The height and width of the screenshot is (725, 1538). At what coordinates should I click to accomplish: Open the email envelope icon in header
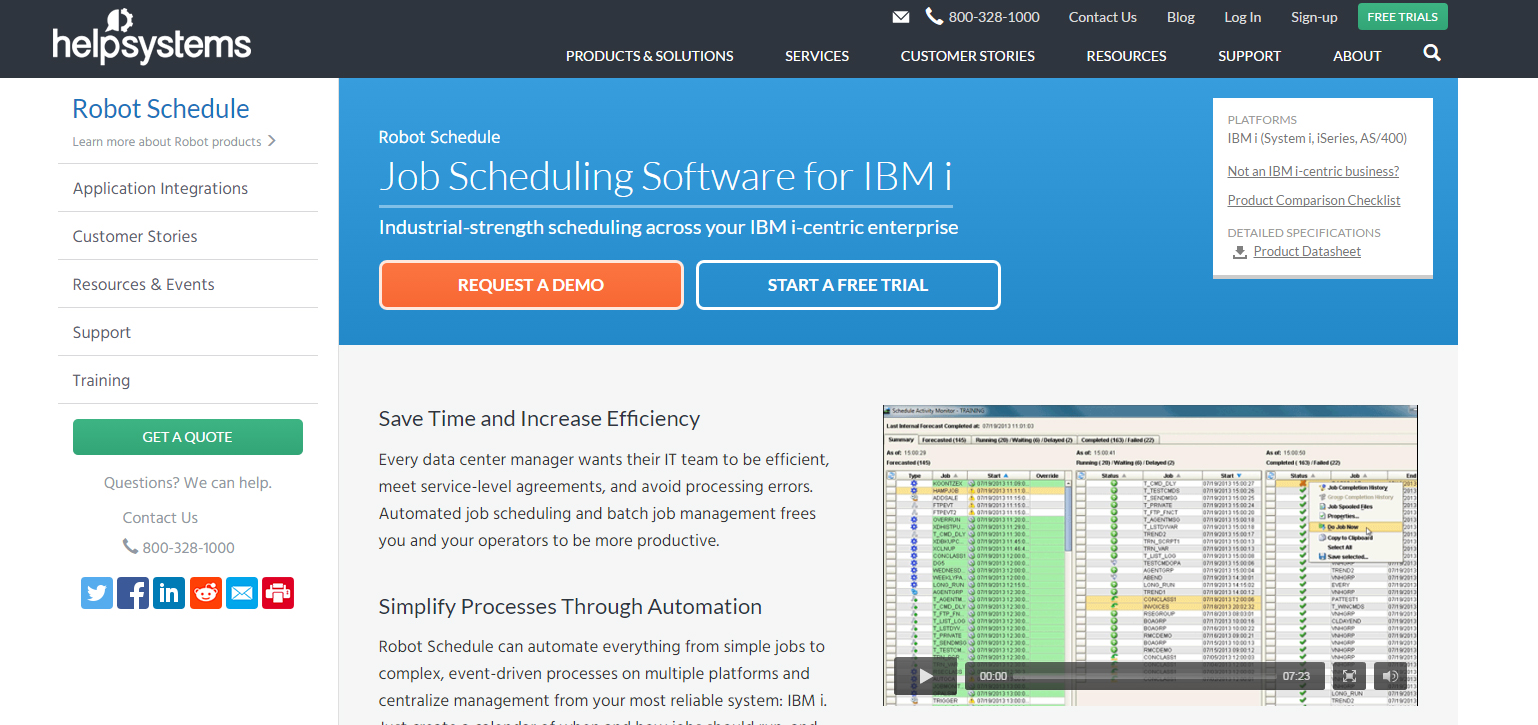(901, 17)
